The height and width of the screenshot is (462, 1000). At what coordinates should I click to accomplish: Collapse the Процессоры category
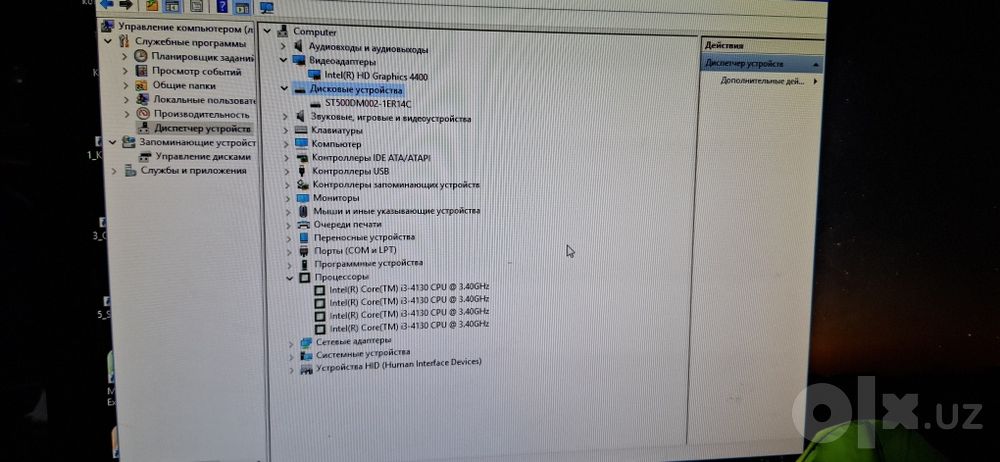[x=291, y=278]
